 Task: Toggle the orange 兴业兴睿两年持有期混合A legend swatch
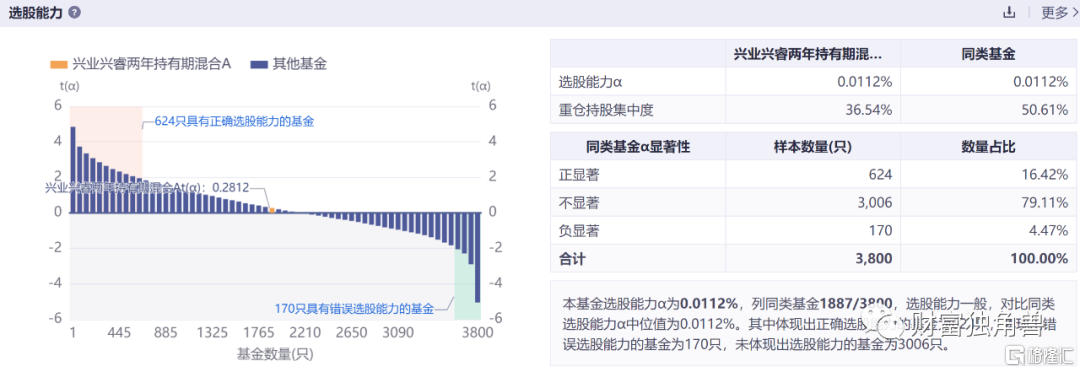59,64
